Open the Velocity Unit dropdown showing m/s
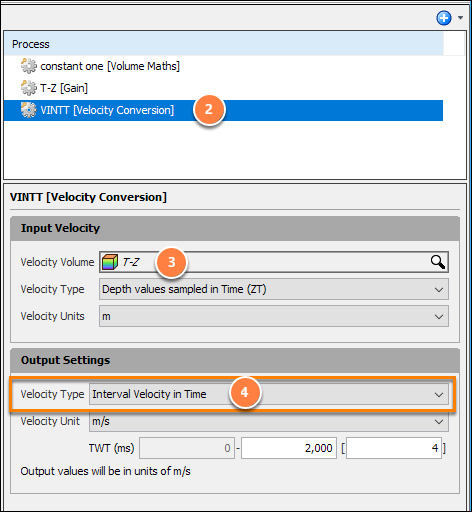The image size is (472, 512). click(x=269, y=421)
